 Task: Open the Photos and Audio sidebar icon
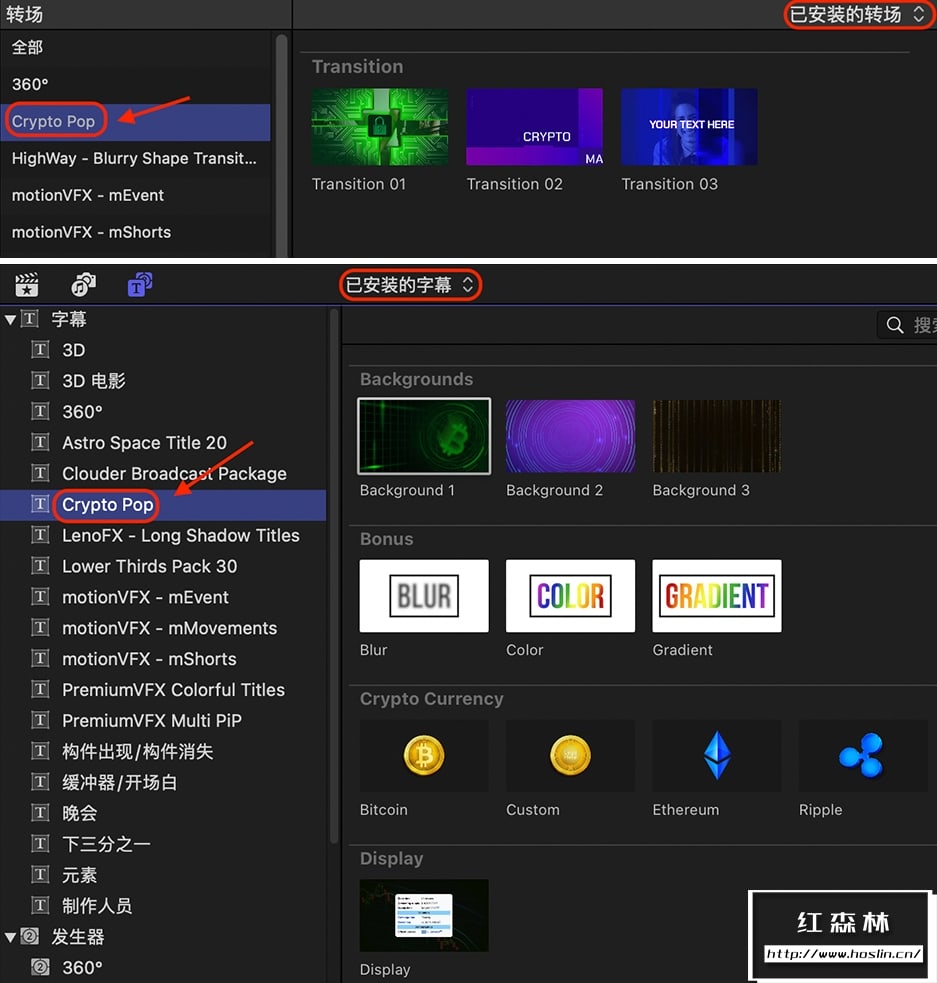(x=83, y=285)
